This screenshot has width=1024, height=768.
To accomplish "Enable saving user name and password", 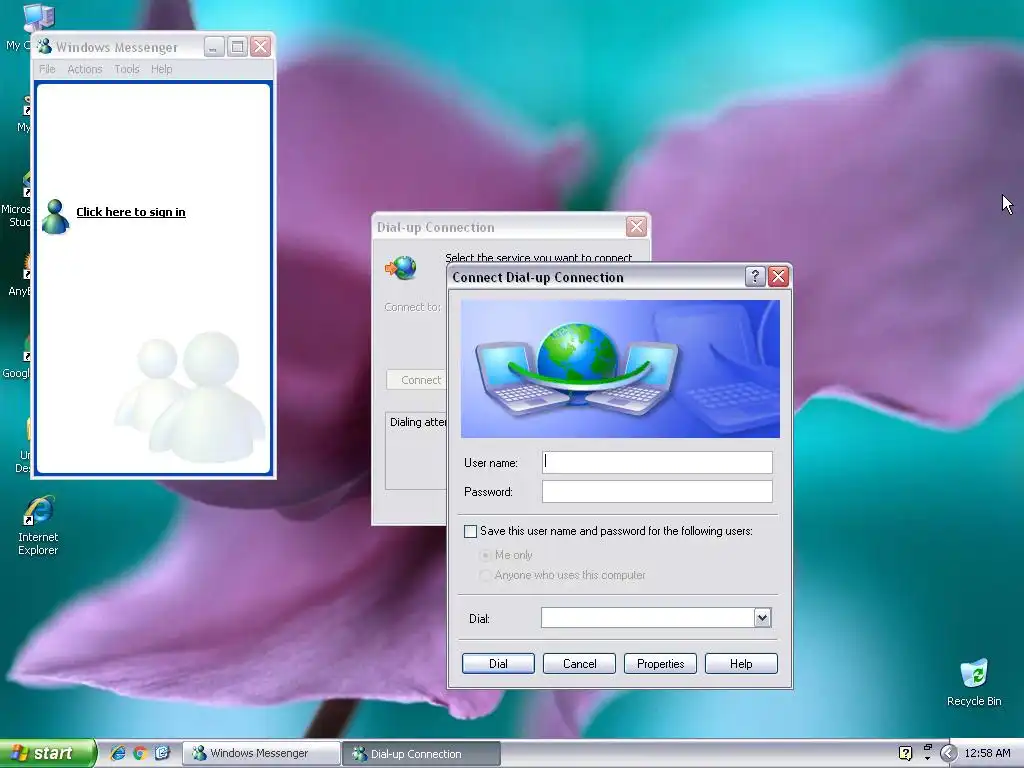I will [470, 531].
